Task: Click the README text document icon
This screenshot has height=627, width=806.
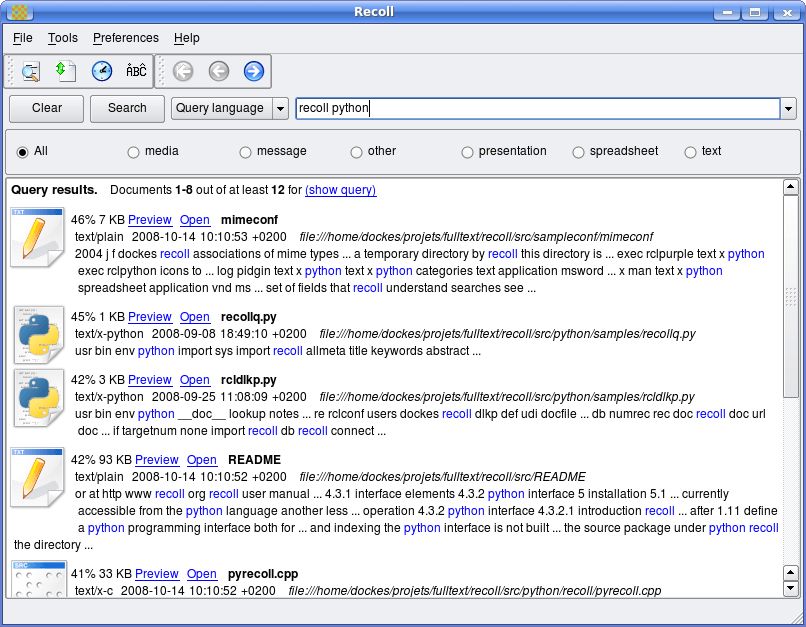Action: click(x=37, y=478)
